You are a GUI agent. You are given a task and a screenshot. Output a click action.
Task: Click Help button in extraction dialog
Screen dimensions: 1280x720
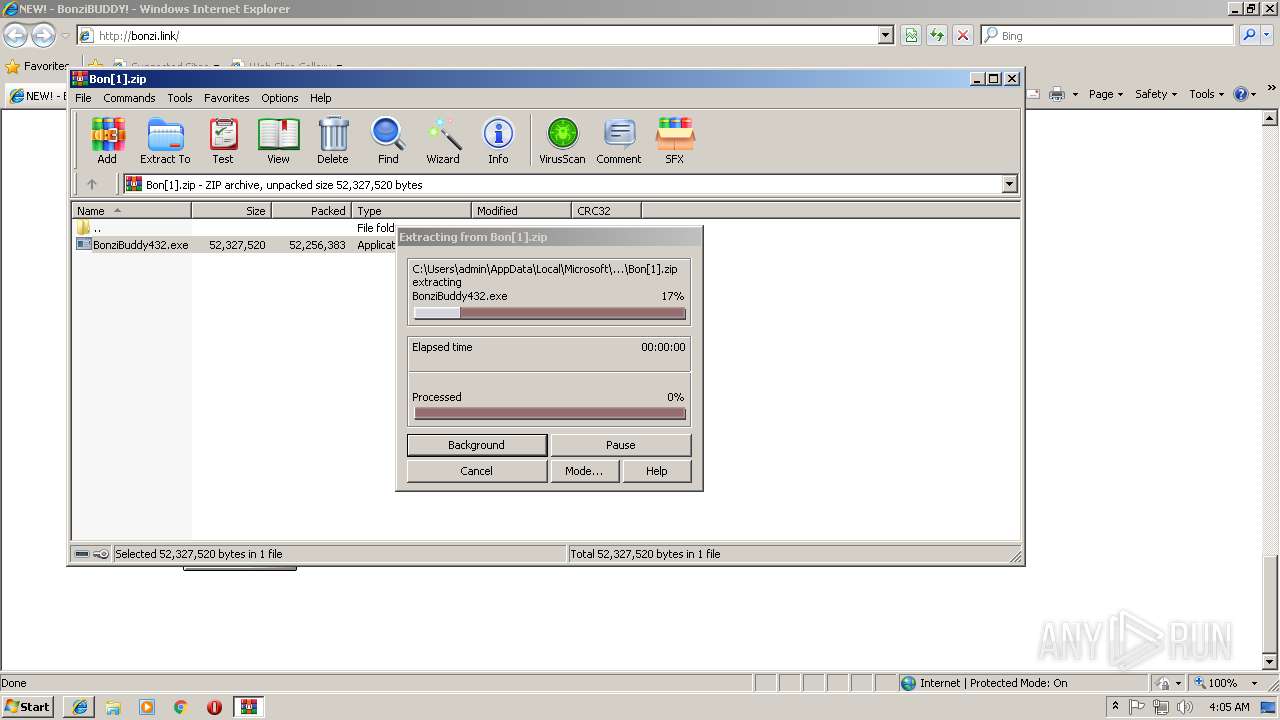(657, 471)
